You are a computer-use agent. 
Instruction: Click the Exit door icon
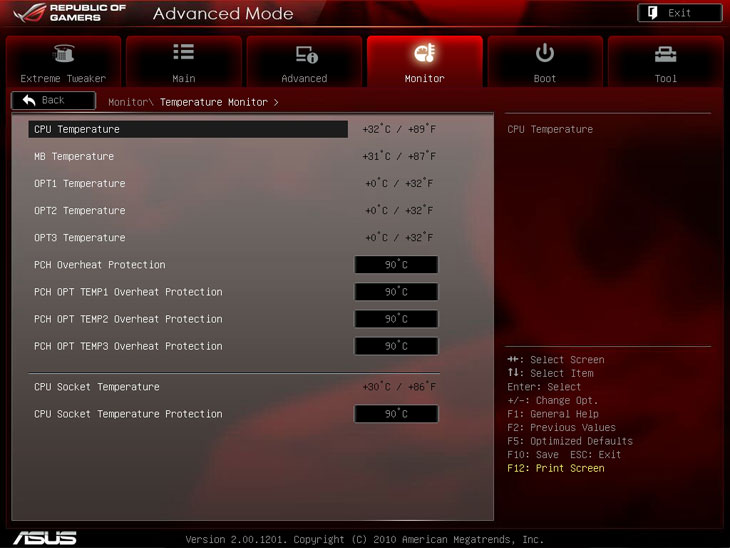pyautogui.click(x=653, y=13)
